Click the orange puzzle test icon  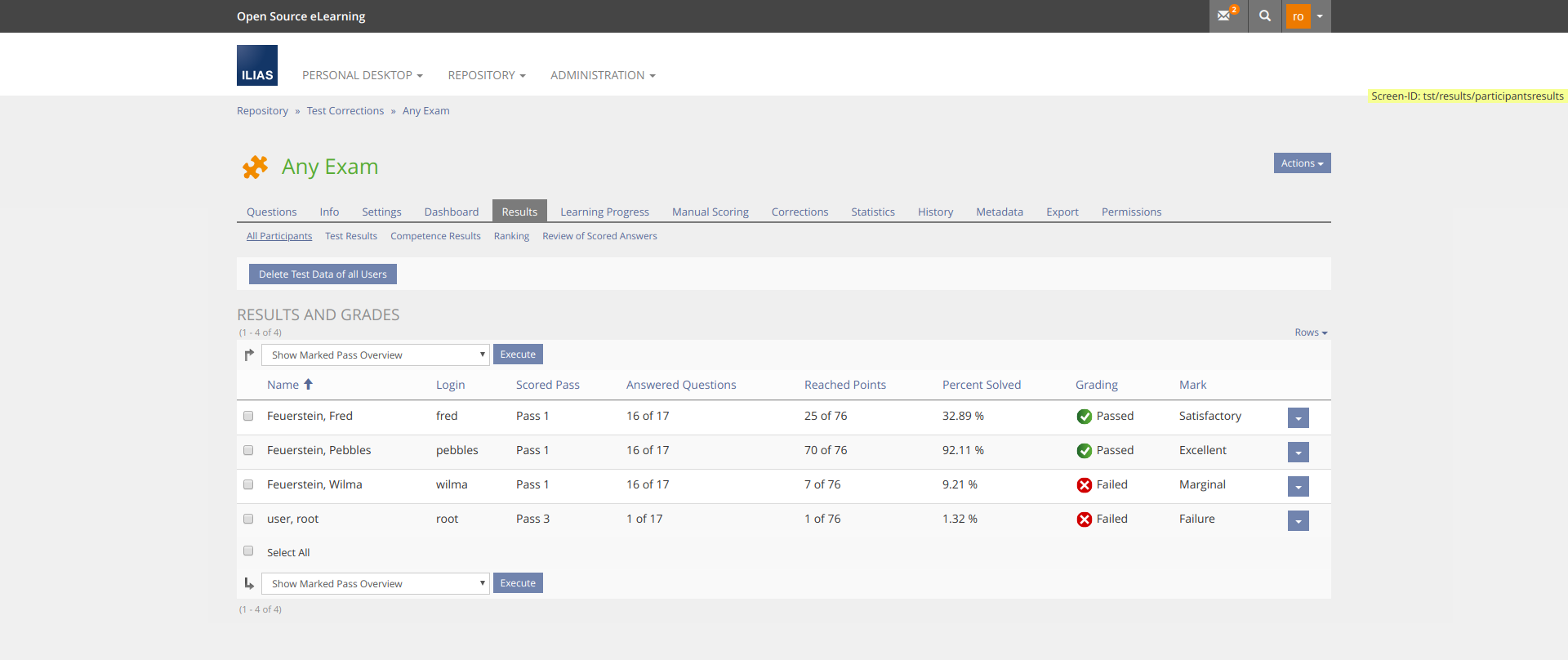255,167
